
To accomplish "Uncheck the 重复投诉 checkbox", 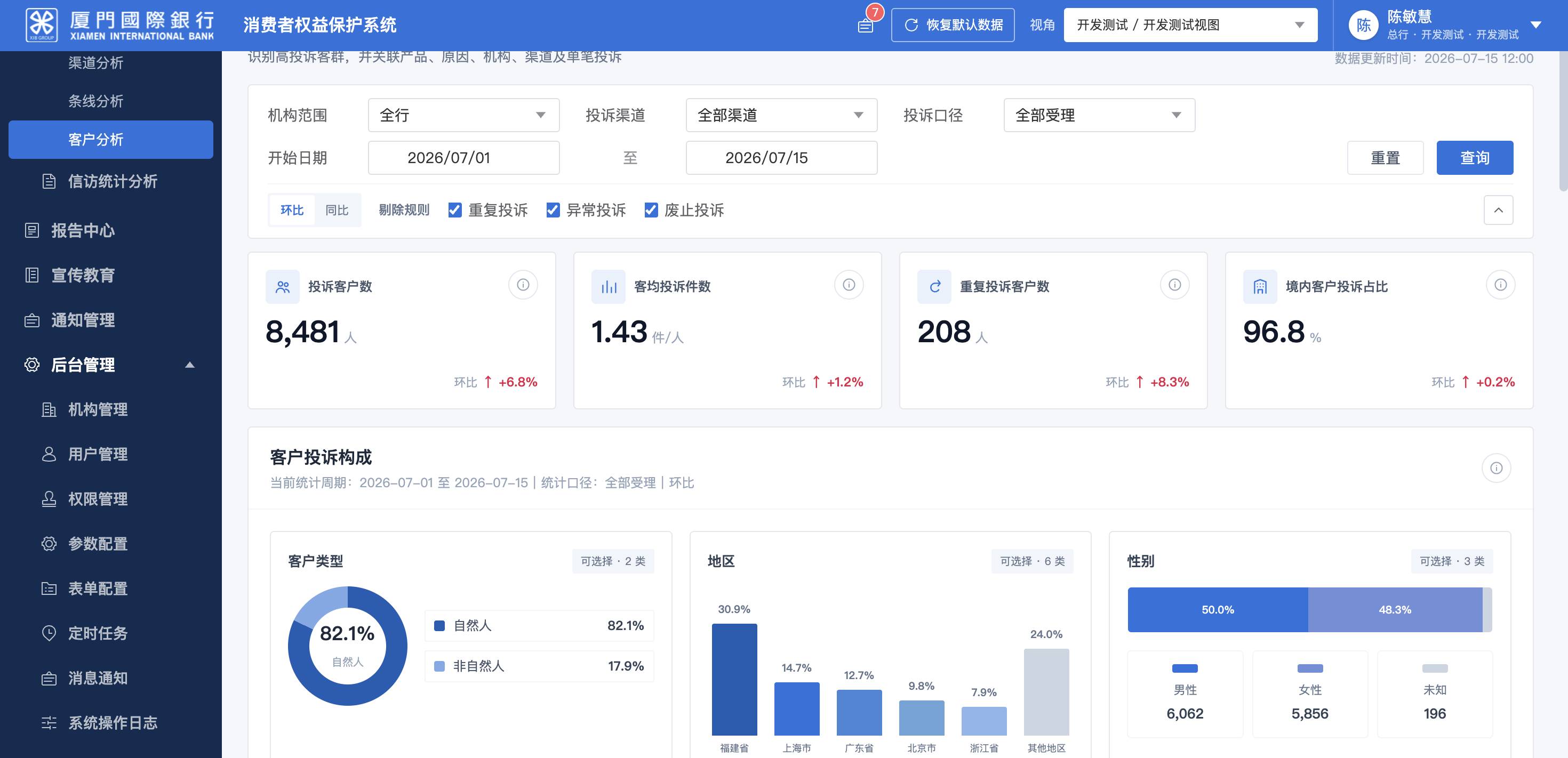I will tap(455, 210).
